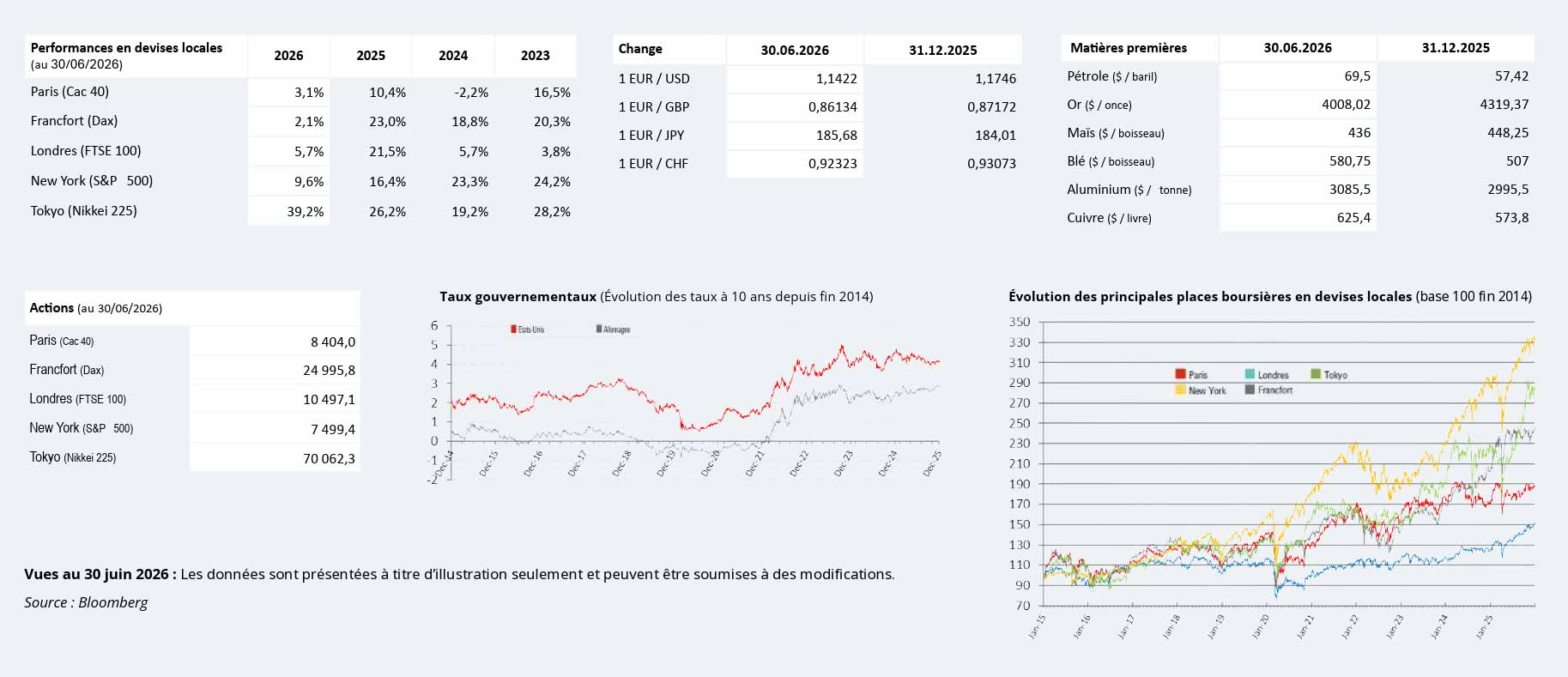Click the Pétrole price 69,5 cell
This screenshot has width=1568, height=677.
(1298, 76)
